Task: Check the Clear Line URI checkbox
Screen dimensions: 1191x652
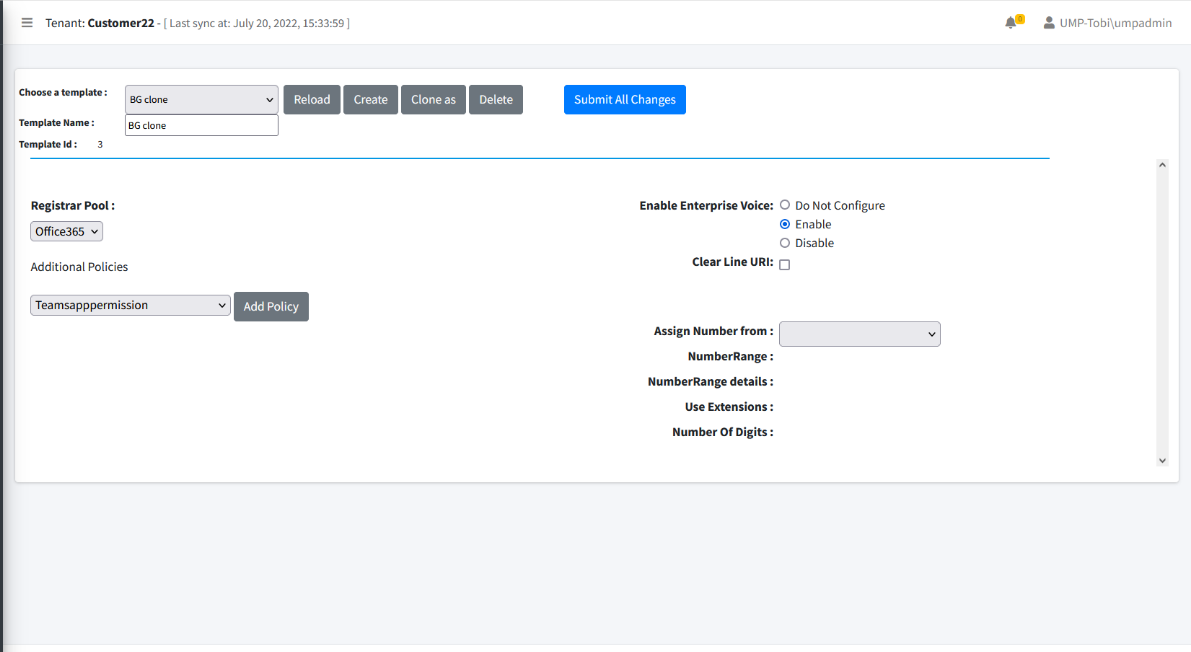Action: point(785,264)
